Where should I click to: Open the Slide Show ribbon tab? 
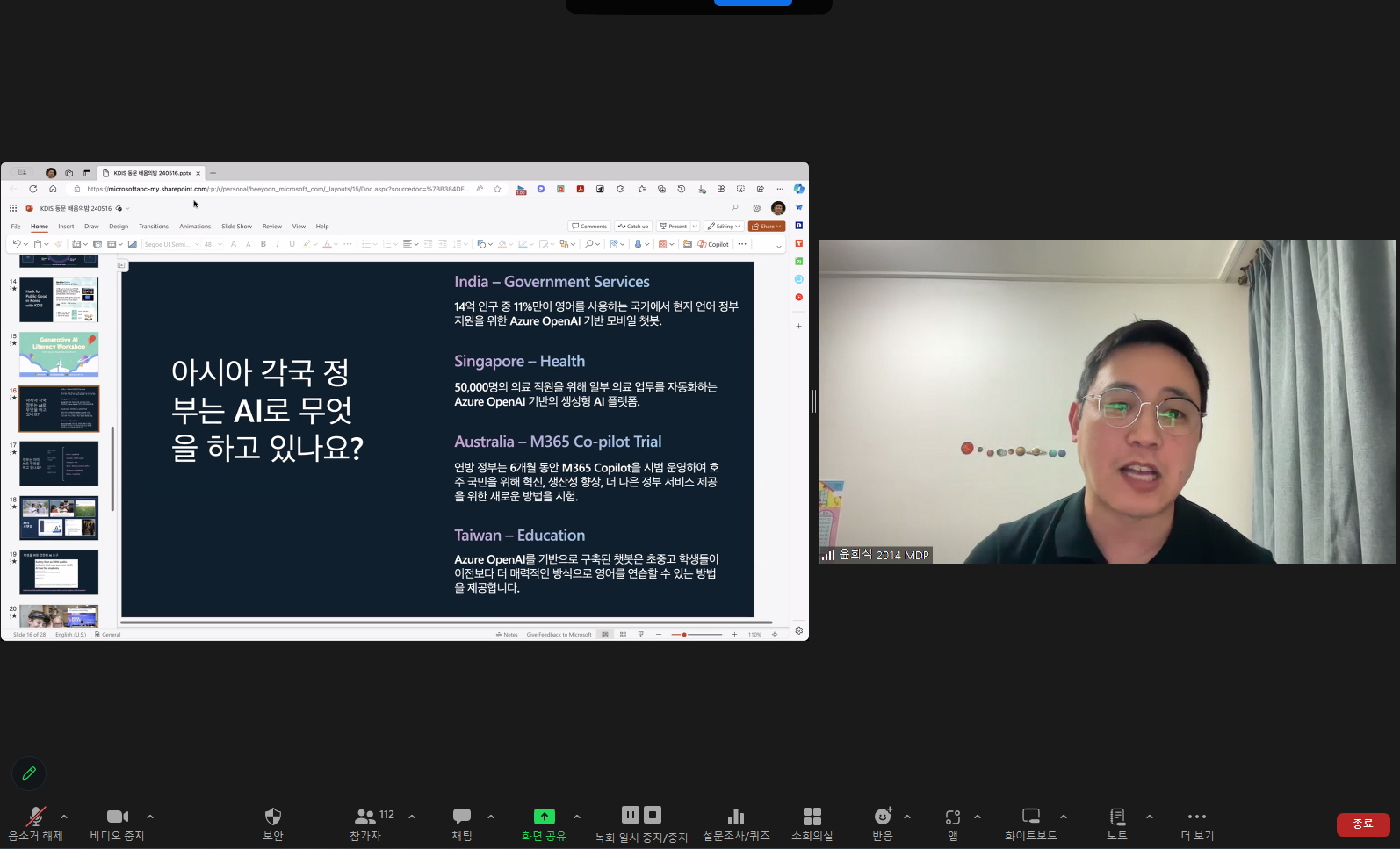coord(236,227)
